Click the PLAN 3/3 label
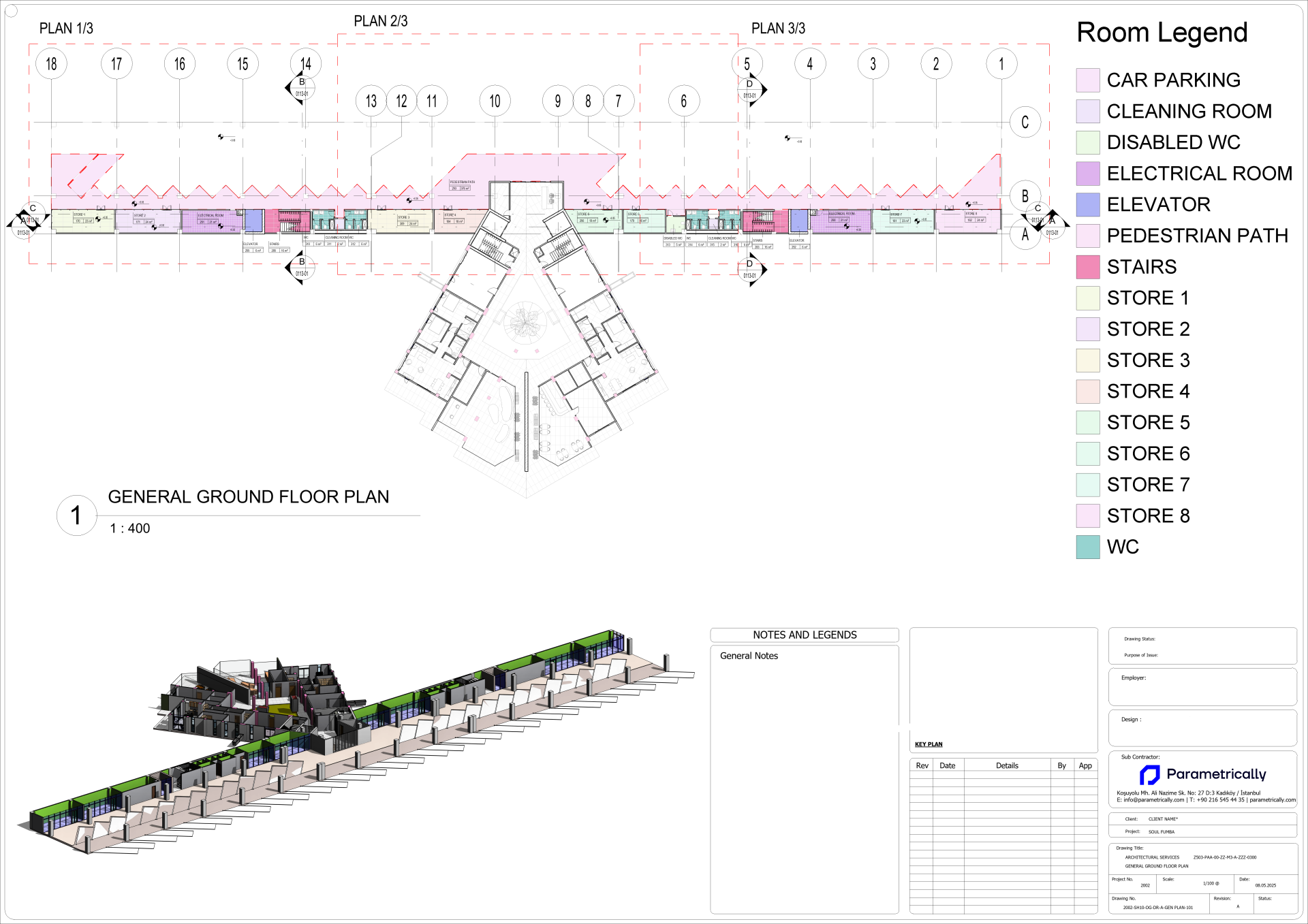 click(778, 29)
